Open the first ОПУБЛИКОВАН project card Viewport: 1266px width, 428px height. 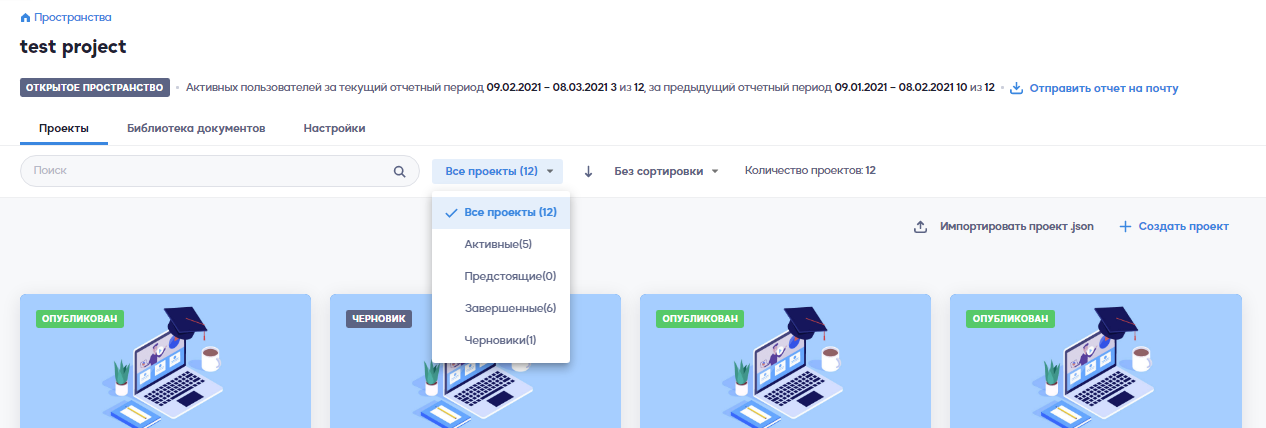point(165,360)
